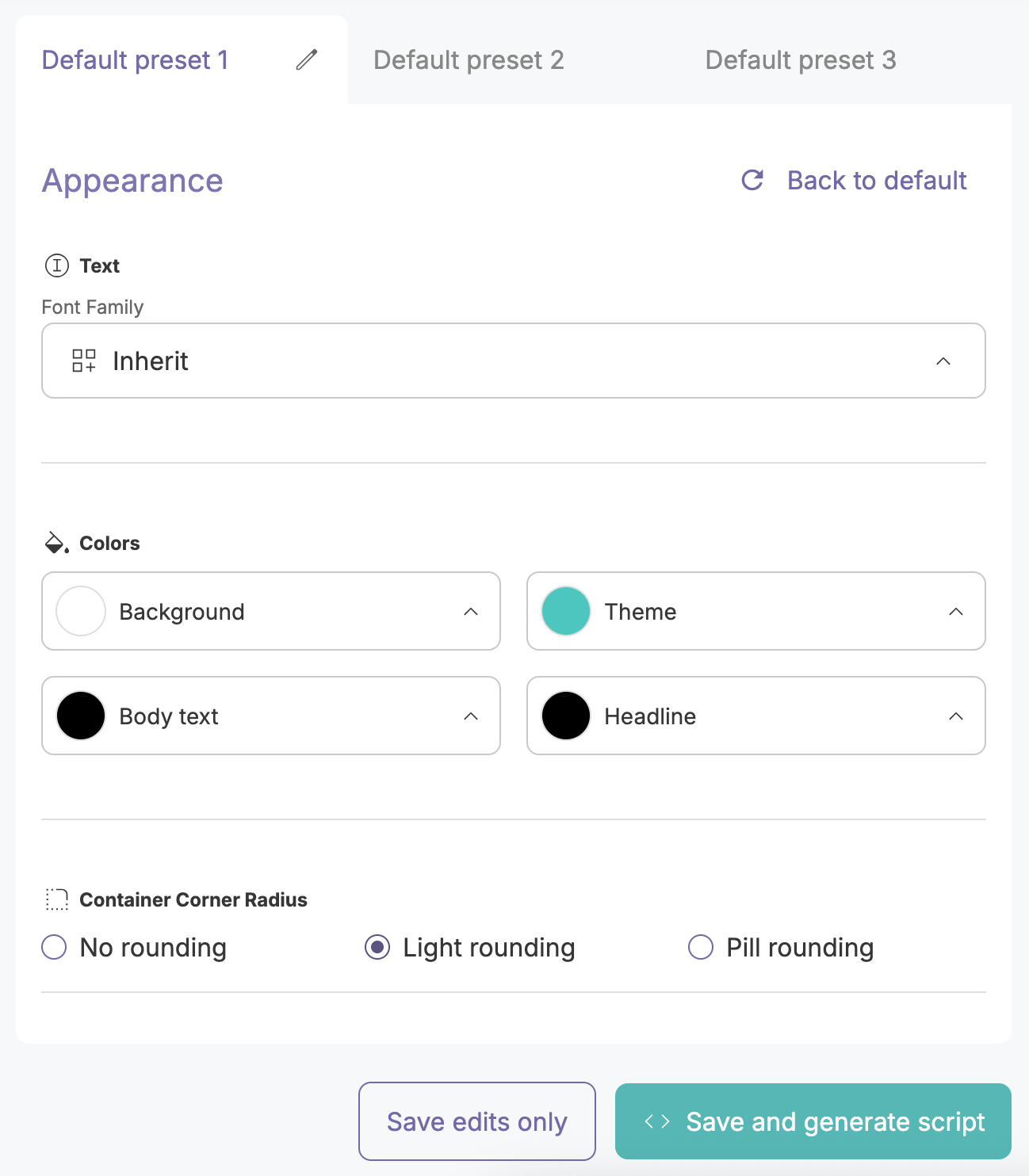Click the pencil edit icon on preset 1

tap(307, 59)
